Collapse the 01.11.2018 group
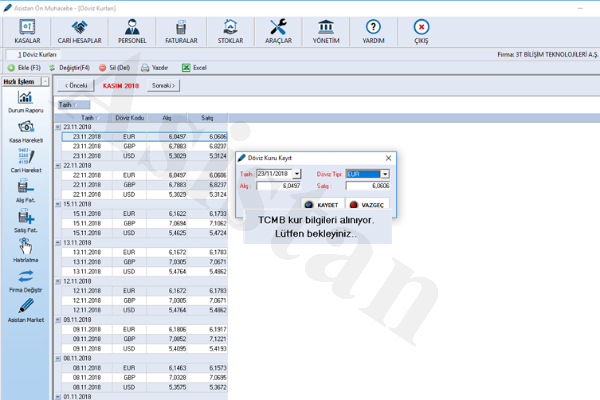 click(x=58, y=397)
